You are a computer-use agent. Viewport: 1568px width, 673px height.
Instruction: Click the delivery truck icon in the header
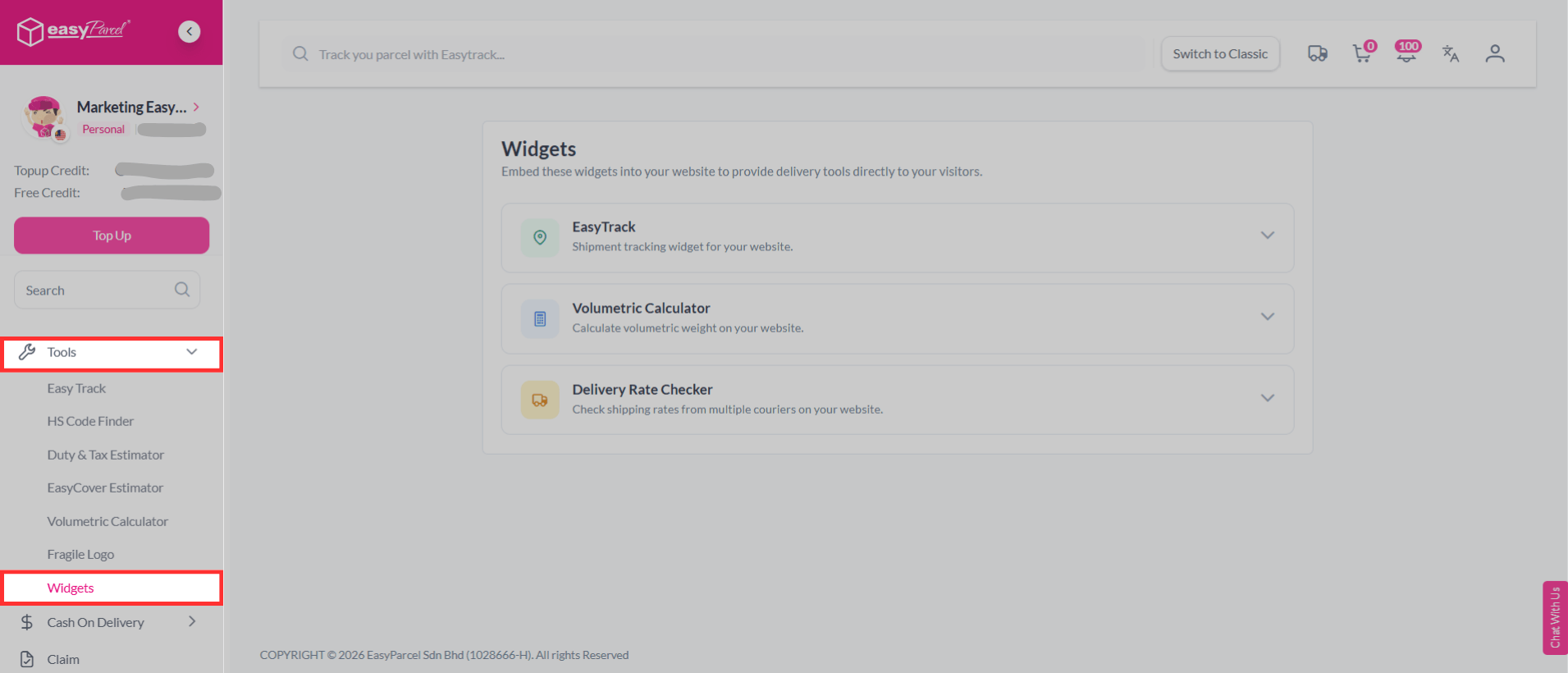click(x=1318, y=53)
